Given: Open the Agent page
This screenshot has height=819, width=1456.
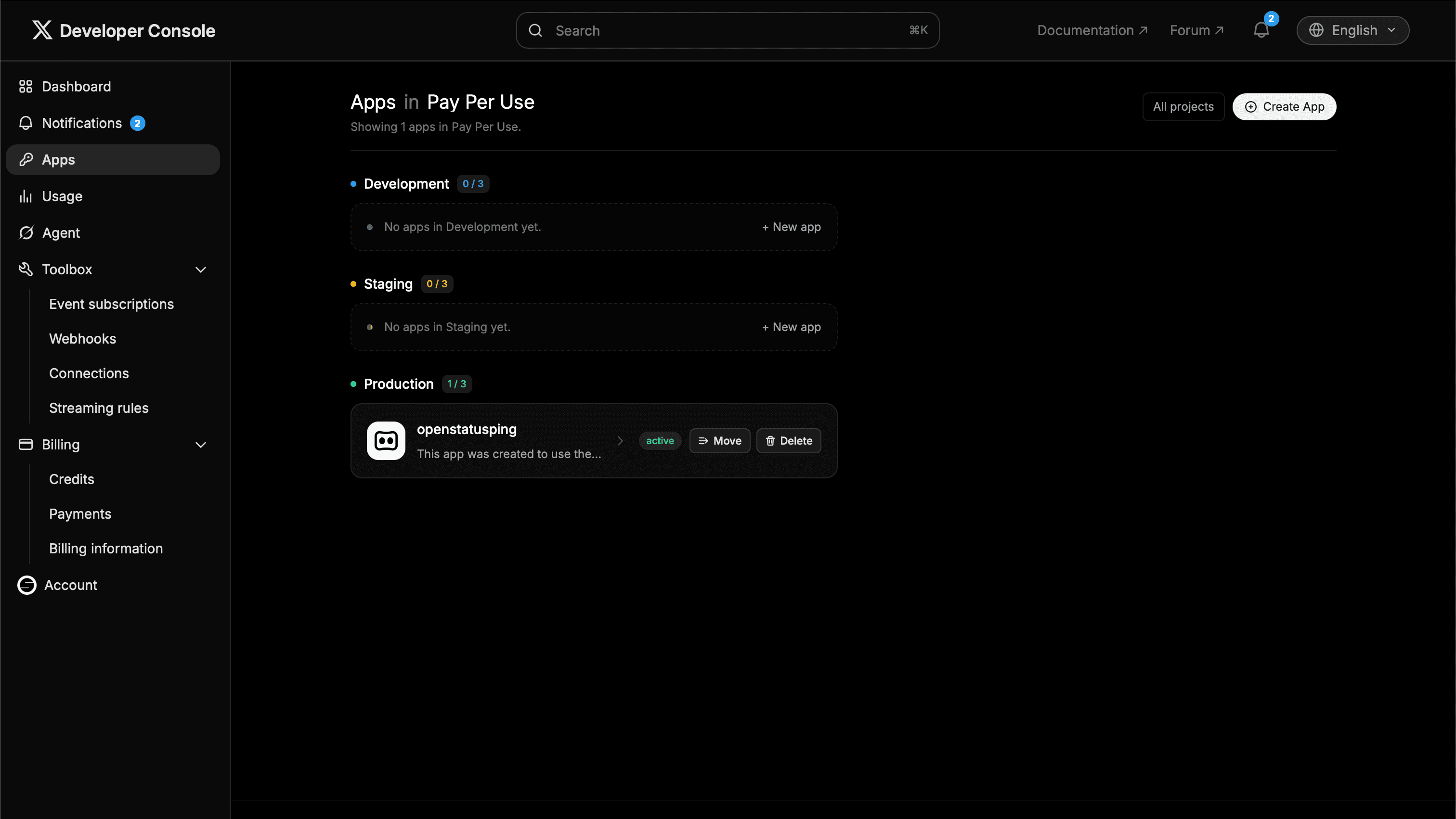Looking at the screenshot, I should 113,233.
